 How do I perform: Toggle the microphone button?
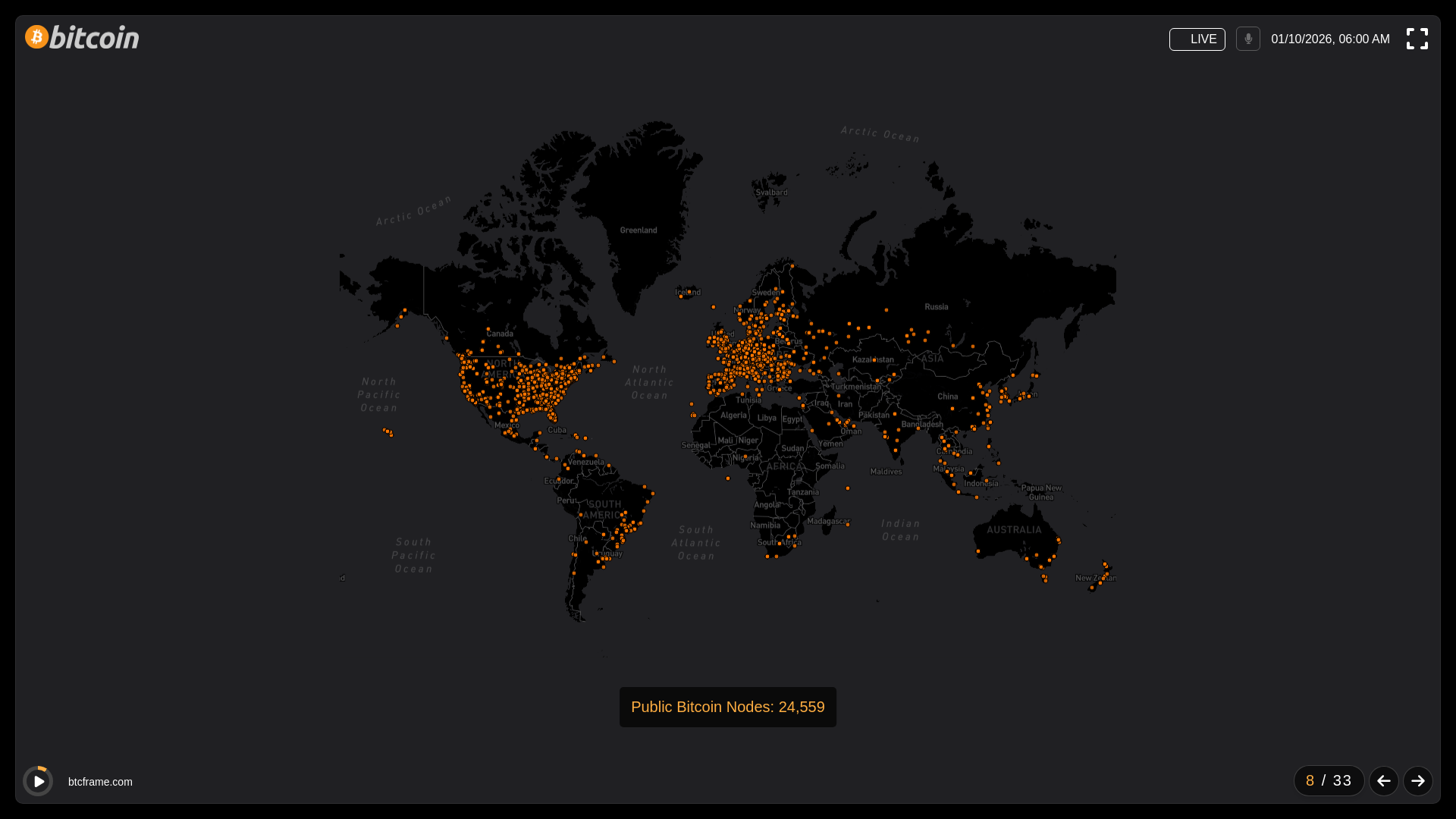tap(1247, 39)
